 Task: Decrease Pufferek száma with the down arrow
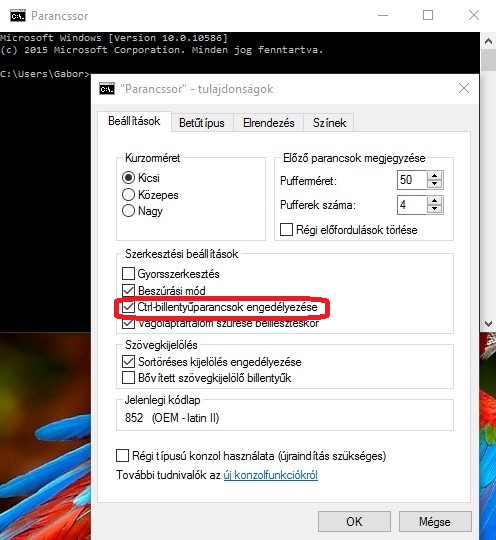coord(435,209)
